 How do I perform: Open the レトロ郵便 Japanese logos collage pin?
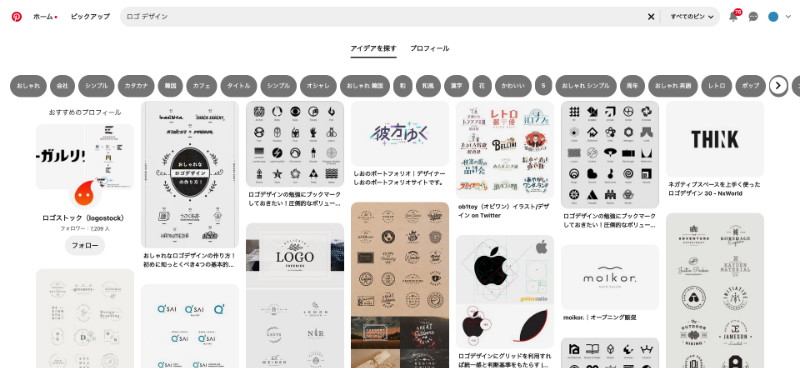point(505,150)
